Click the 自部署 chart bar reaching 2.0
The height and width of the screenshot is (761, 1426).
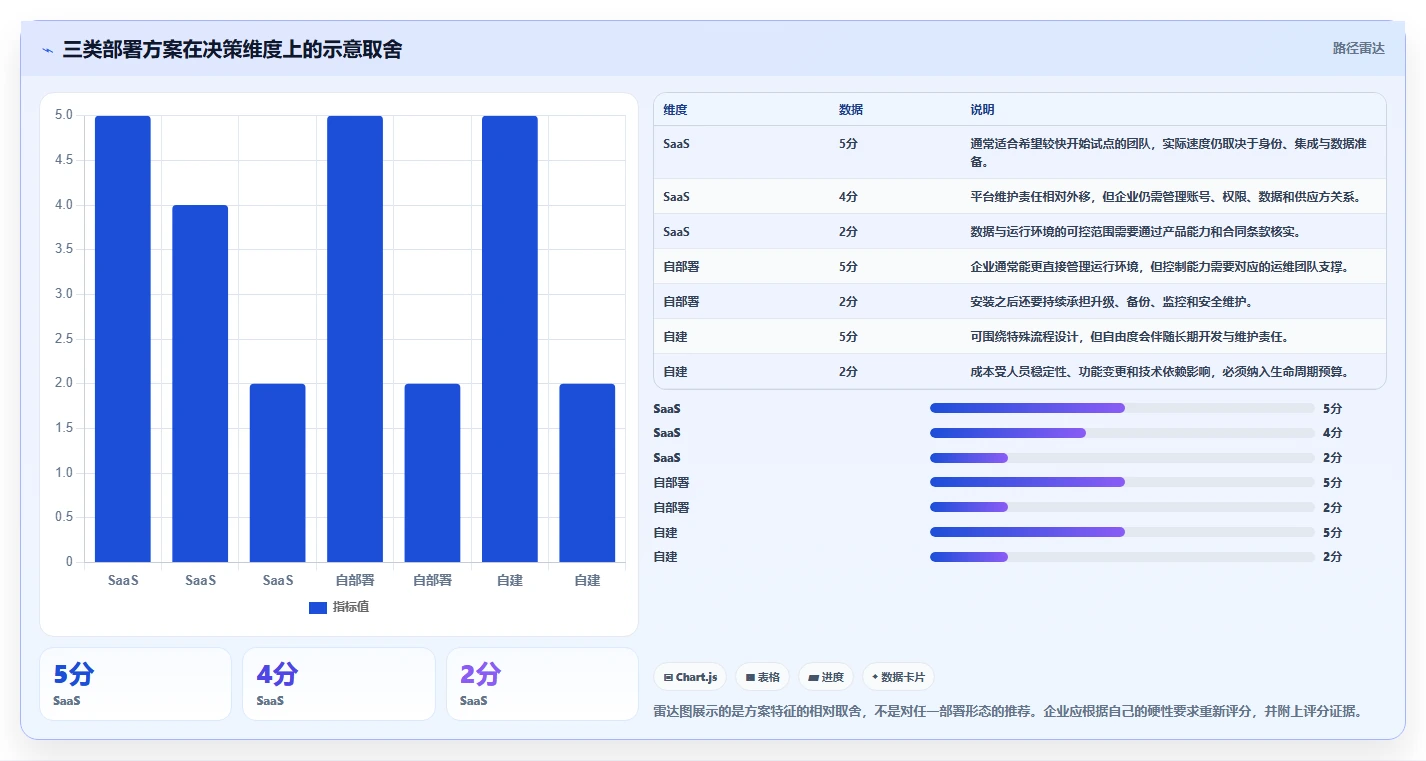coord(432,473)
